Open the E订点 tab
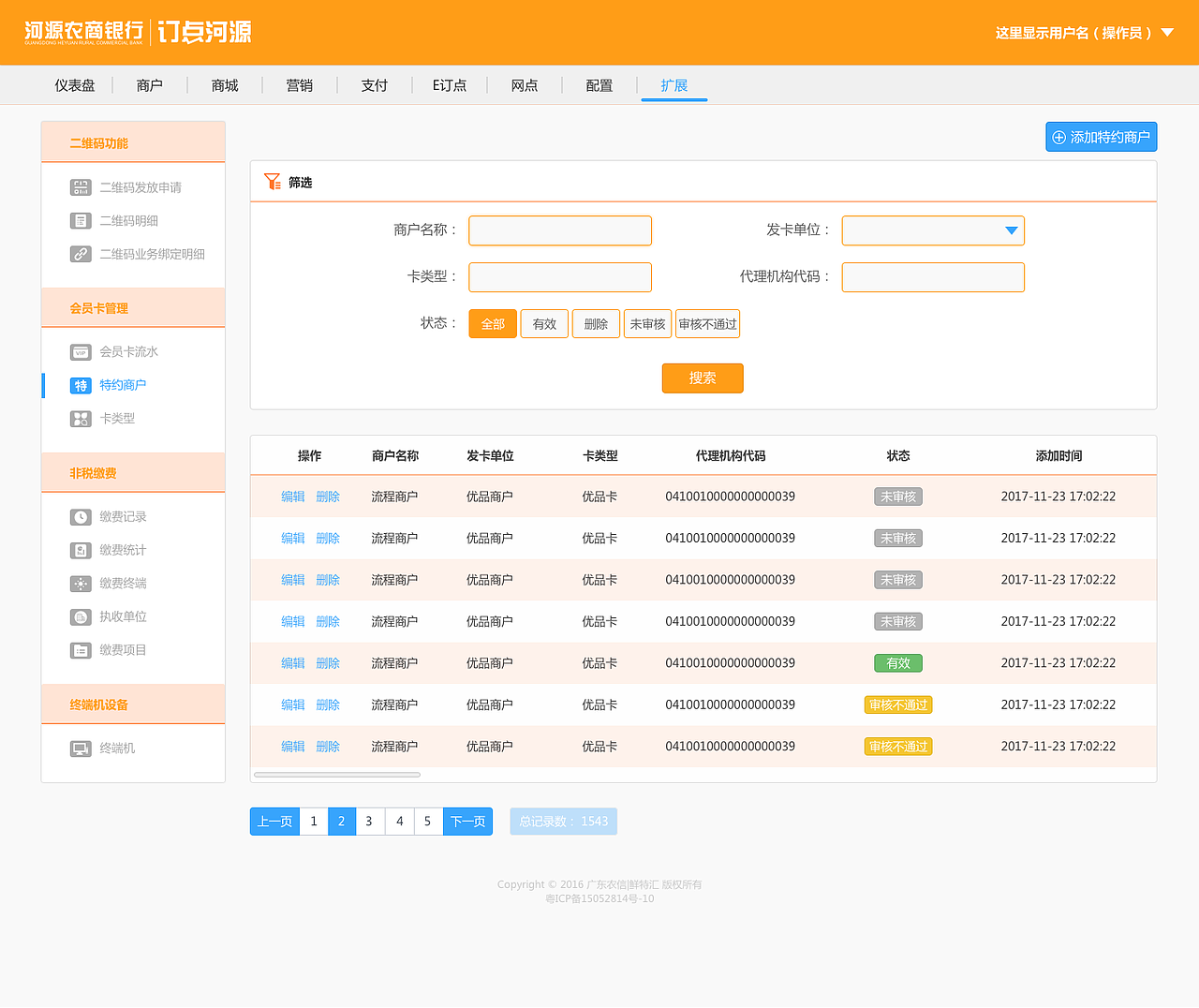This screenshot has width=1199, height=1008. [x=450, y=85]
